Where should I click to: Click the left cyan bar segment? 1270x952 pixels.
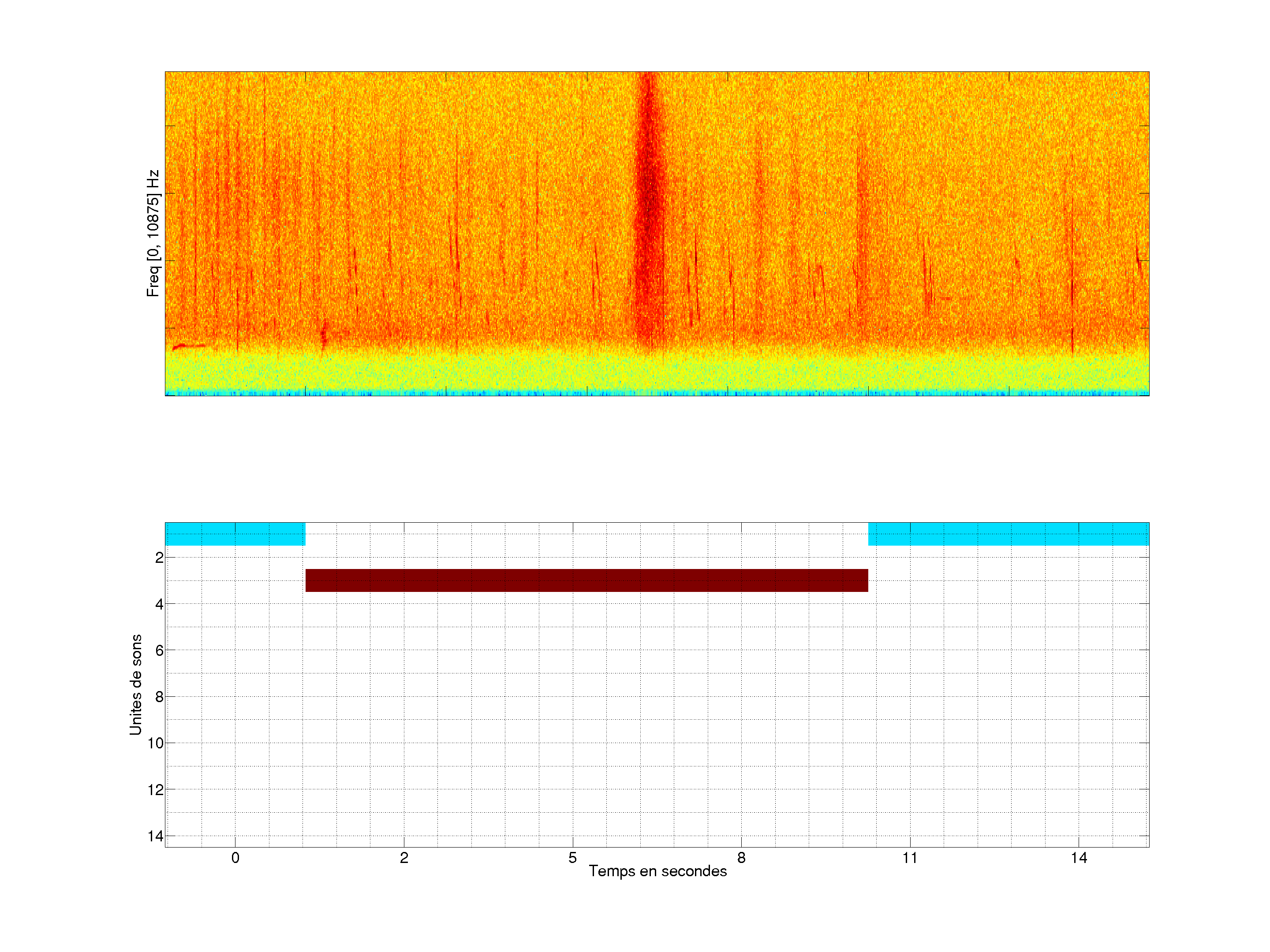235,534
